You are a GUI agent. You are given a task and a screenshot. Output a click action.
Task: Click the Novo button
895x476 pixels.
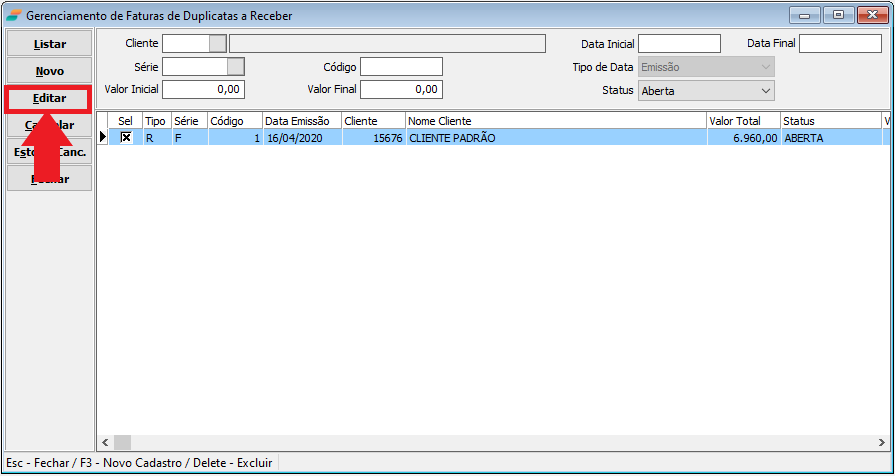click(50, 71)
